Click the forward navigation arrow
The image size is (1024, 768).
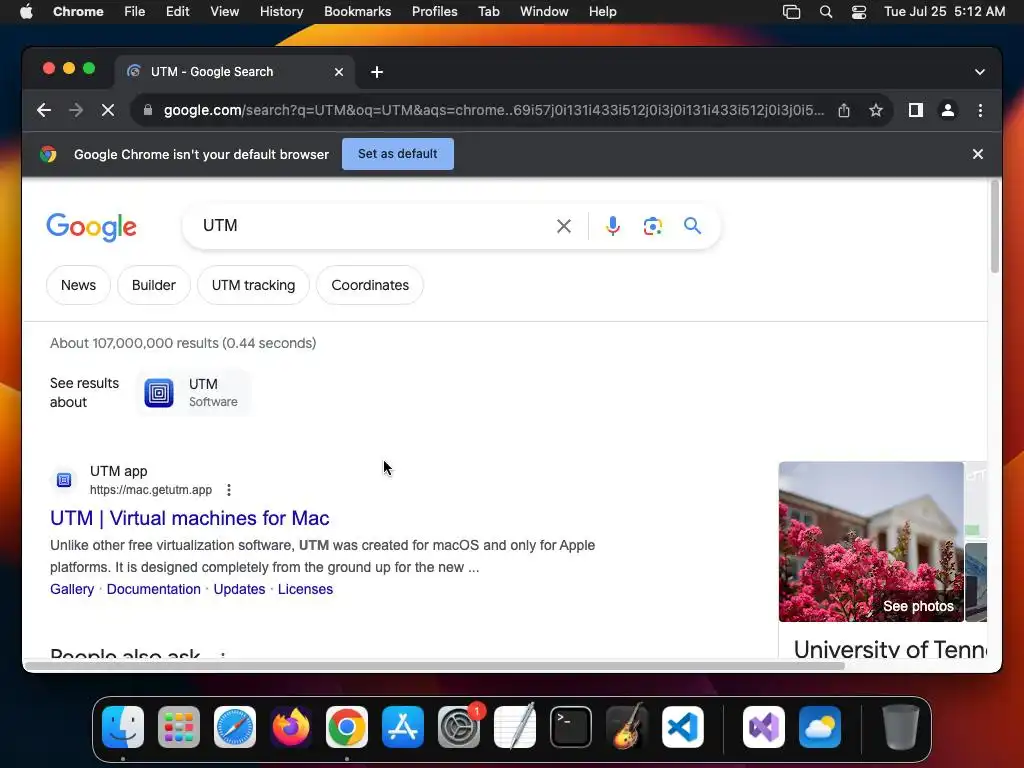coord(76,110)
